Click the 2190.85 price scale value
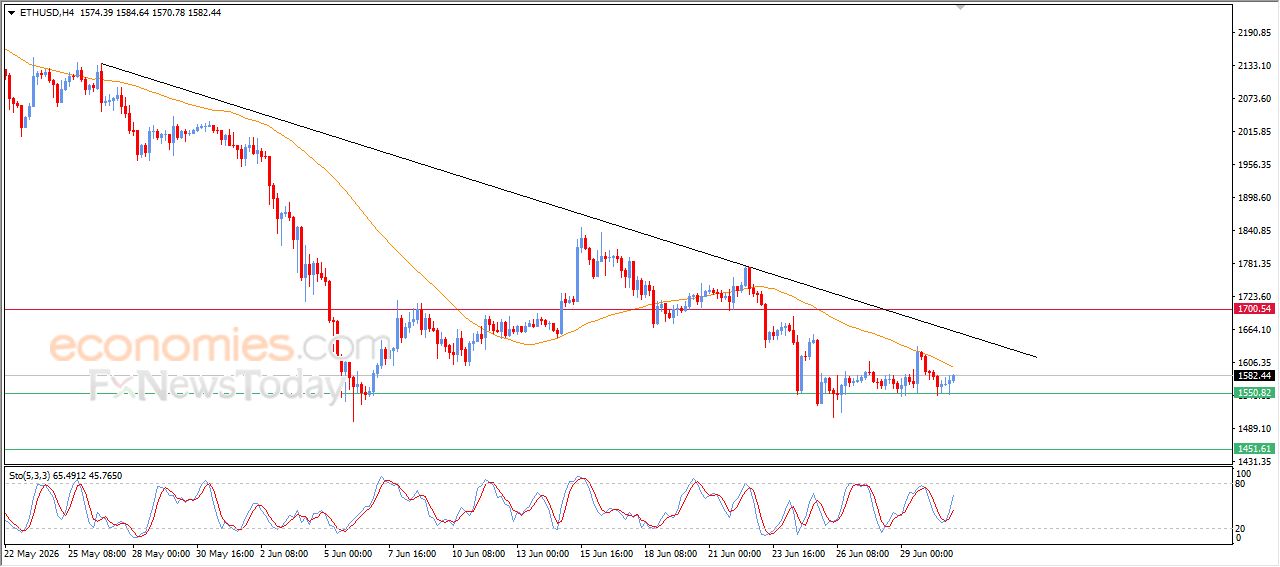The width and height of the screenshot is (1280, 567). pos(1255,33)
